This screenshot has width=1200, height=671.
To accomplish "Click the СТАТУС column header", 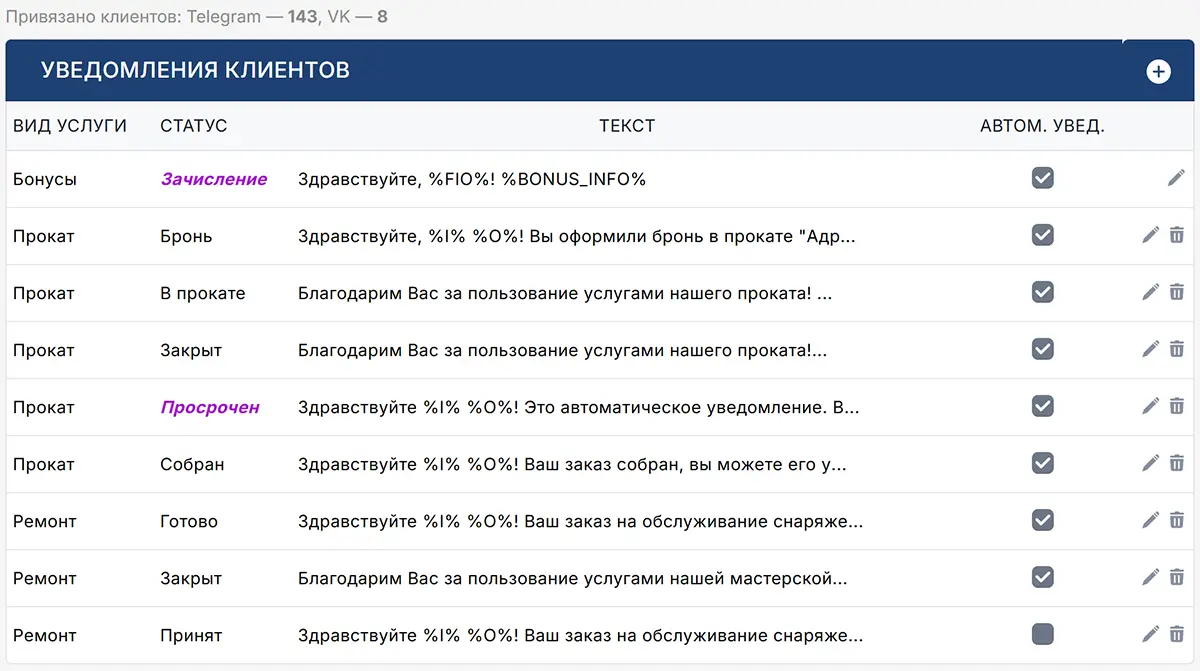I will (193, 125).
